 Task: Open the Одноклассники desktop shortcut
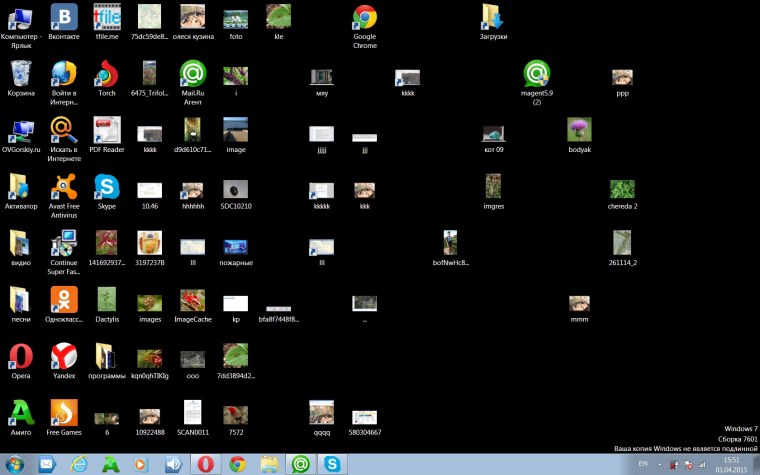pyautogui.click(x=64, y=299)
